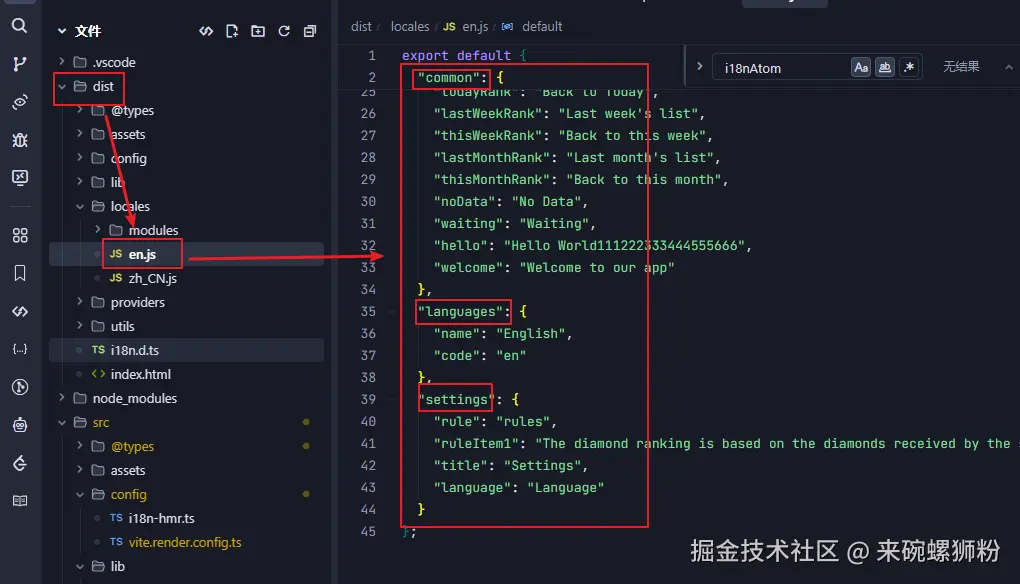Click the "settings" key on line 39
Screen dimensions: 1020x584
click(x=457, y=399)
